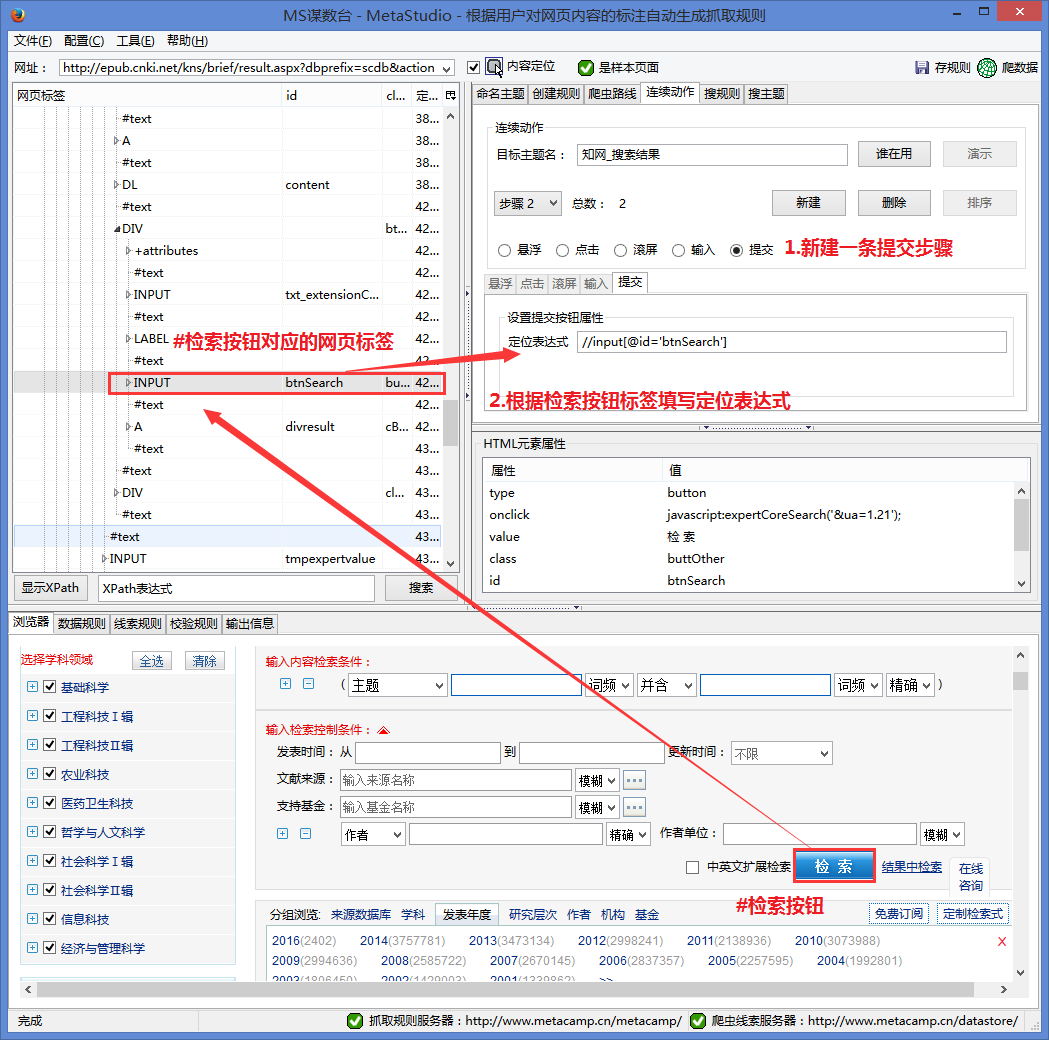Screen dimensions: 1049x1040
Task: Open the 并含 operator dropdown
Action: (x=666, y=686)
